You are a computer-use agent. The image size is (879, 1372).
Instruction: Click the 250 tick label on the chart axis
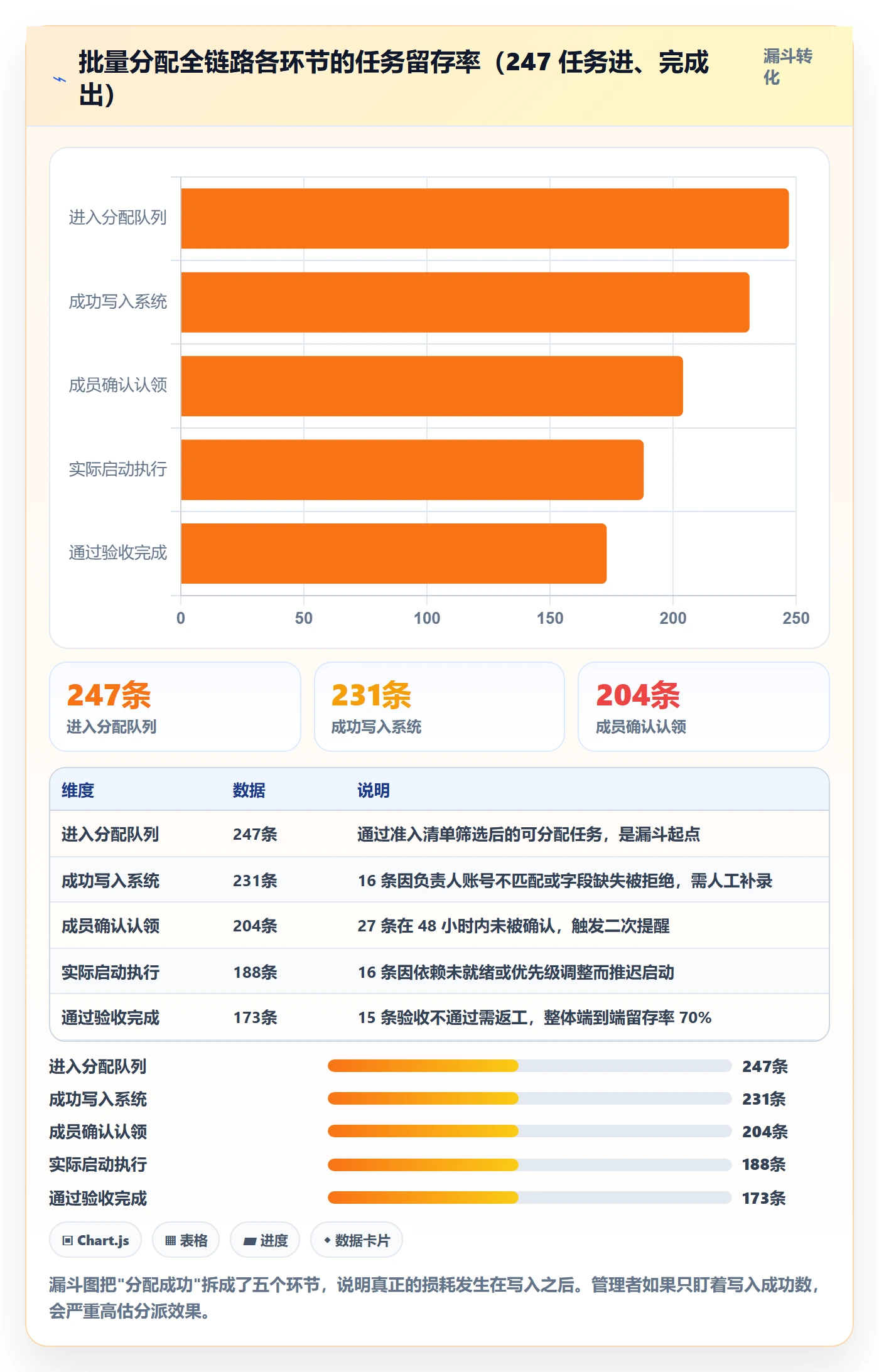pyautogui.click(x=796, y=618)
